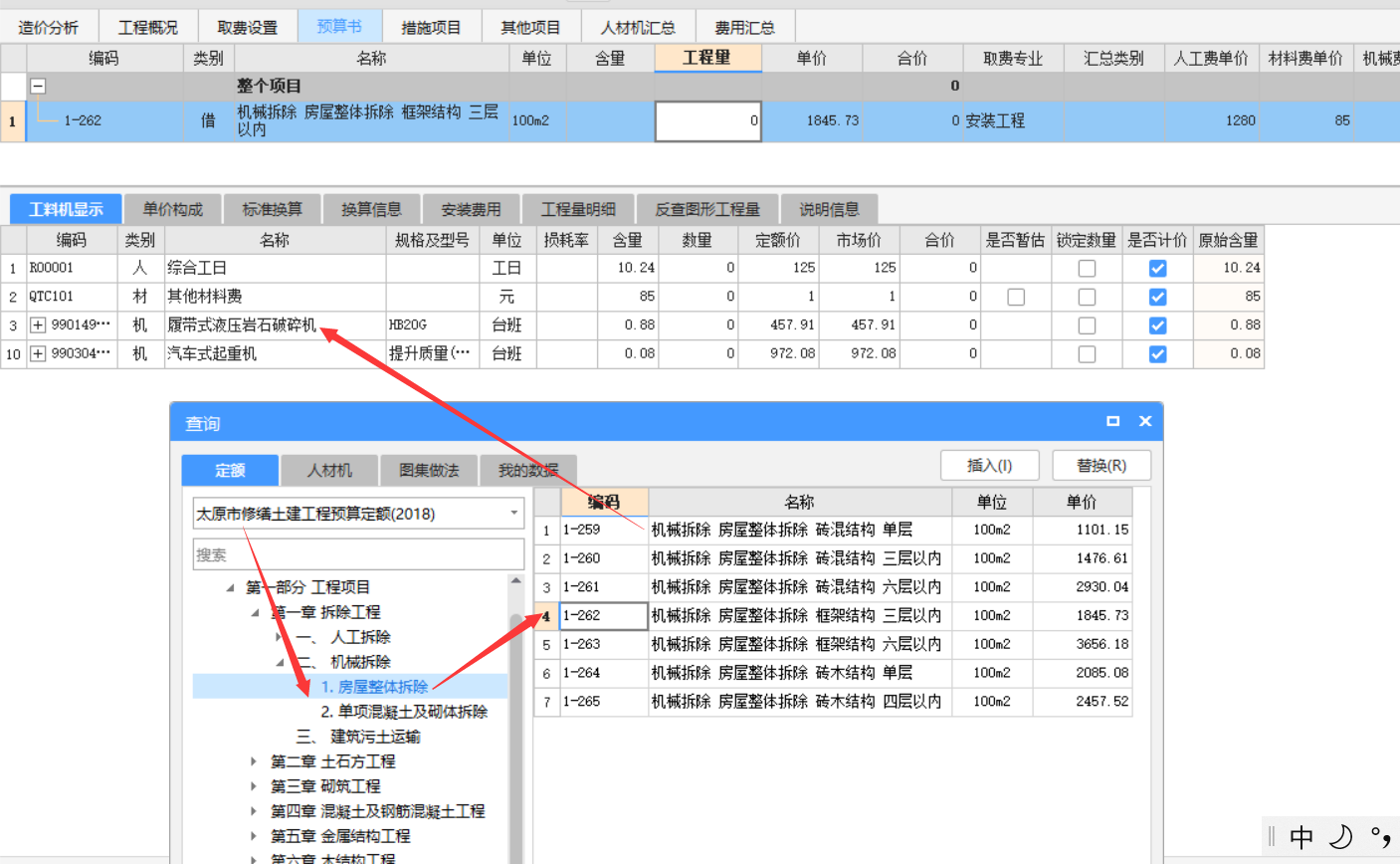Toggle 是否计价 checkbox for 其他材料费
Viewport: 1400px width, 864px height.
coord(1157,297)
